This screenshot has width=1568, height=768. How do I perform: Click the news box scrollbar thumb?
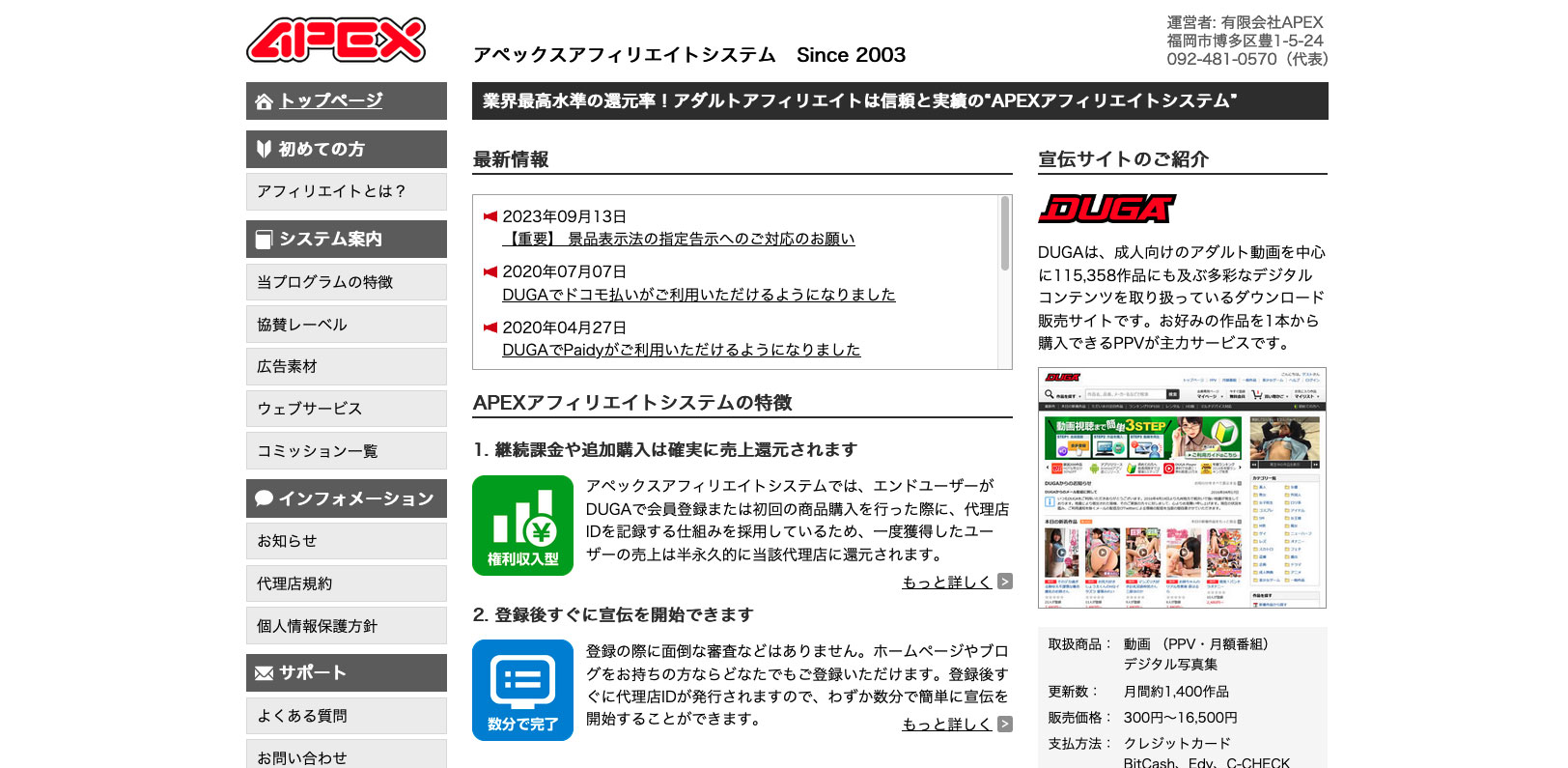click(1005, 233)
